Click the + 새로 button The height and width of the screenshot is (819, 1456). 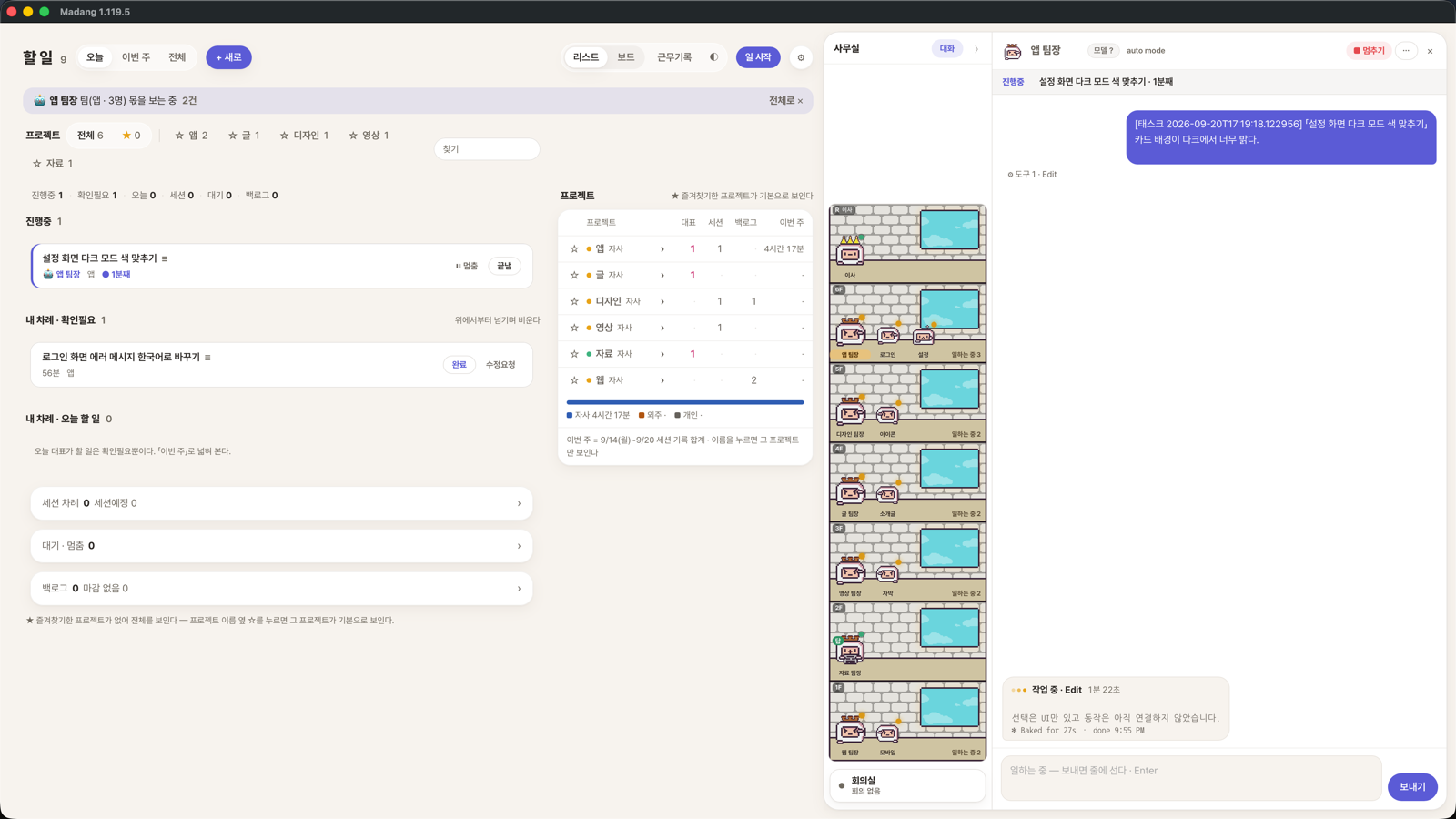228,57
